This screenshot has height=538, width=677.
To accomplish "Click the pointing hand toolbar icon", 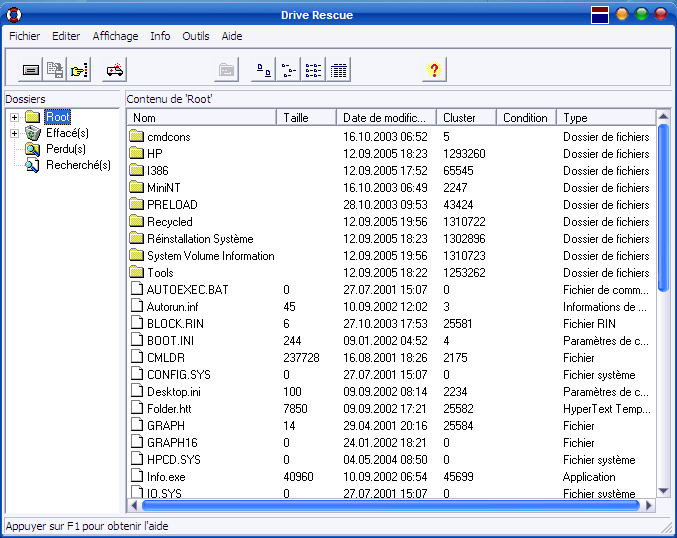I will click(x=79, y=70).
